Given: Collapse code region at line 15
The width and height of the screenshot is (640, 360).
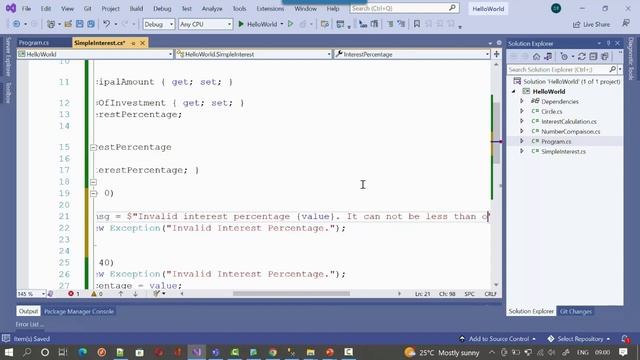Looking at the screenshot, I should point(93,147).
